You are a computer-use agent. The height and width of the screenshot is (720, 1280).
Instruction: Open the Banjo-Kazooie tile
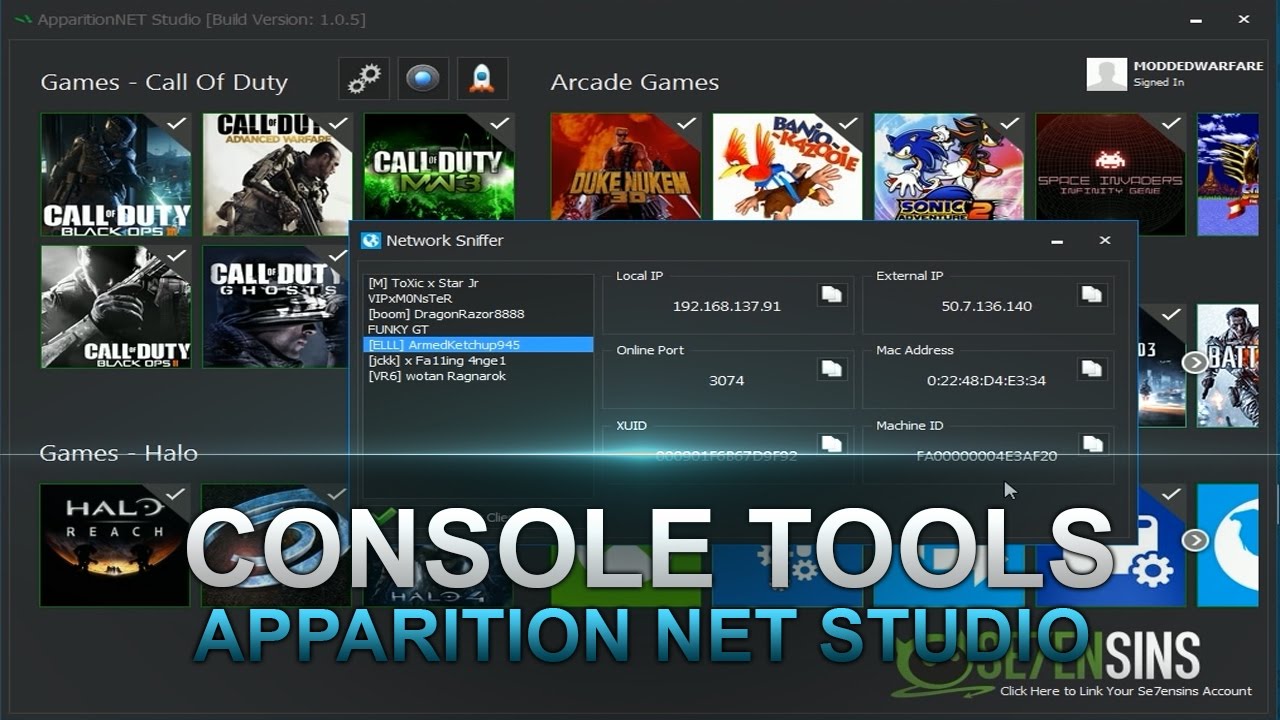[x=787, y=166]
